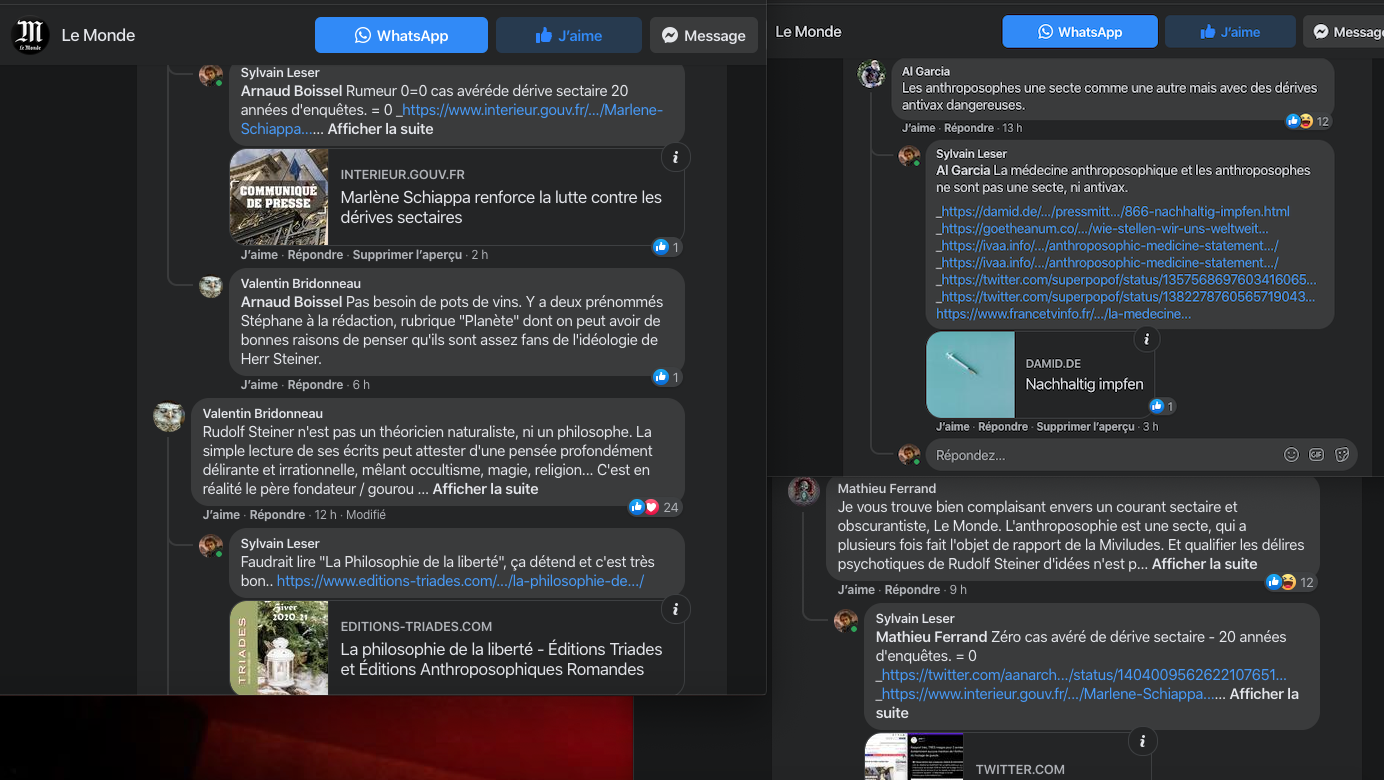
Task: Click the GIF icon in the reply box
Action: [1316, 455]
